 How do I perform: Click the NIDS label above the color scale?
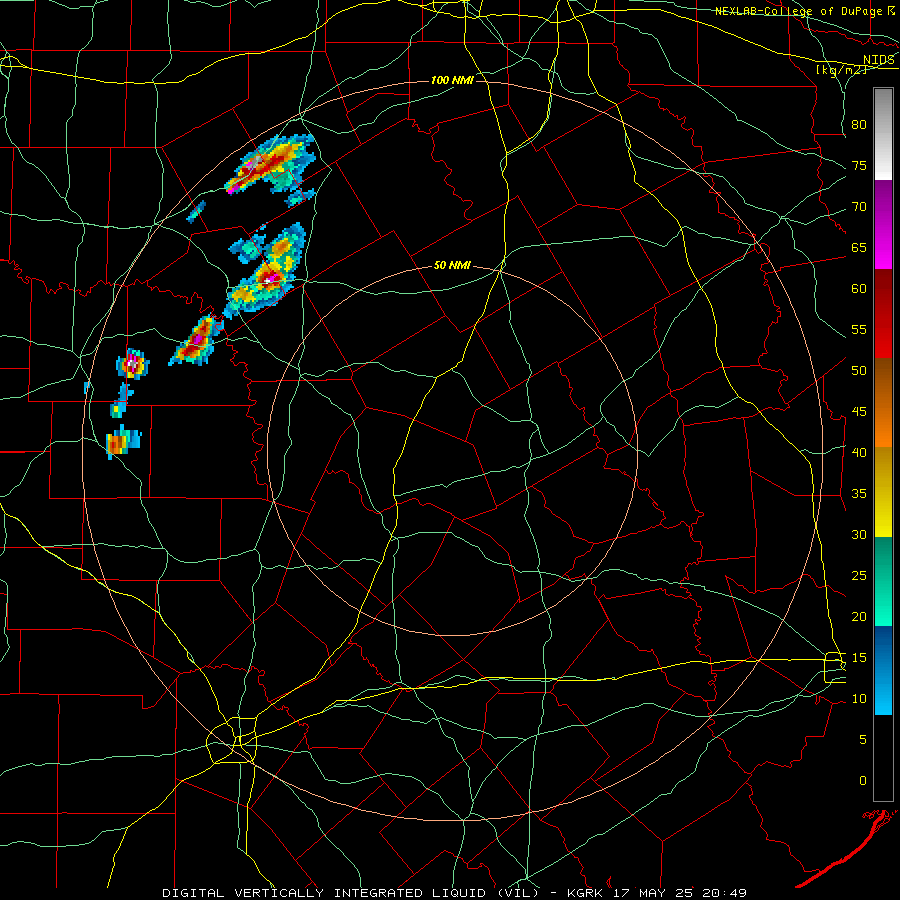879,60
